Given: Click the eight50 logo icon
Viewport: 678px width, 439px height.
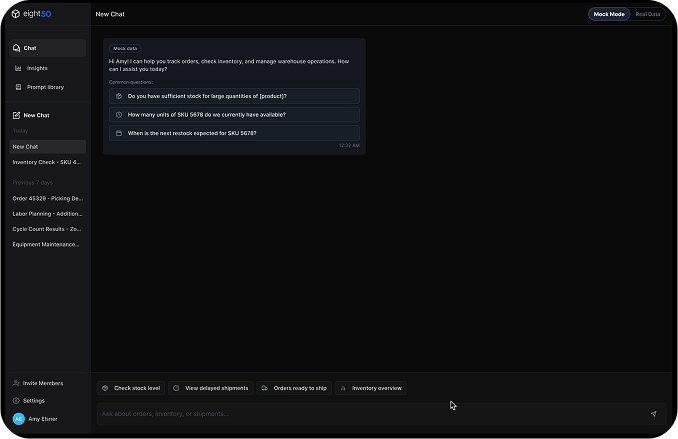Looking at the screenshot, I should click(x=16, y=14).
